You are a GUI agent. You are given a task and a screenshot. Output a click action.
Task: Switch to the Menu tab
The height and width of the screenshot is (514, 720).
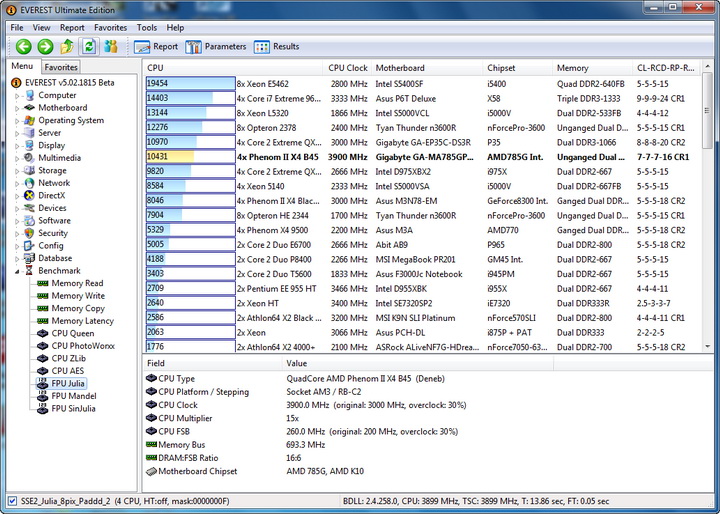(x=22, y=66)
